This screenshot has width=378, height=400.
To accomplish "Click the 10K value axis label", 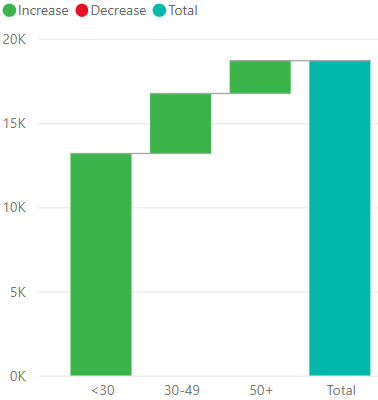I will pos(14,208).
